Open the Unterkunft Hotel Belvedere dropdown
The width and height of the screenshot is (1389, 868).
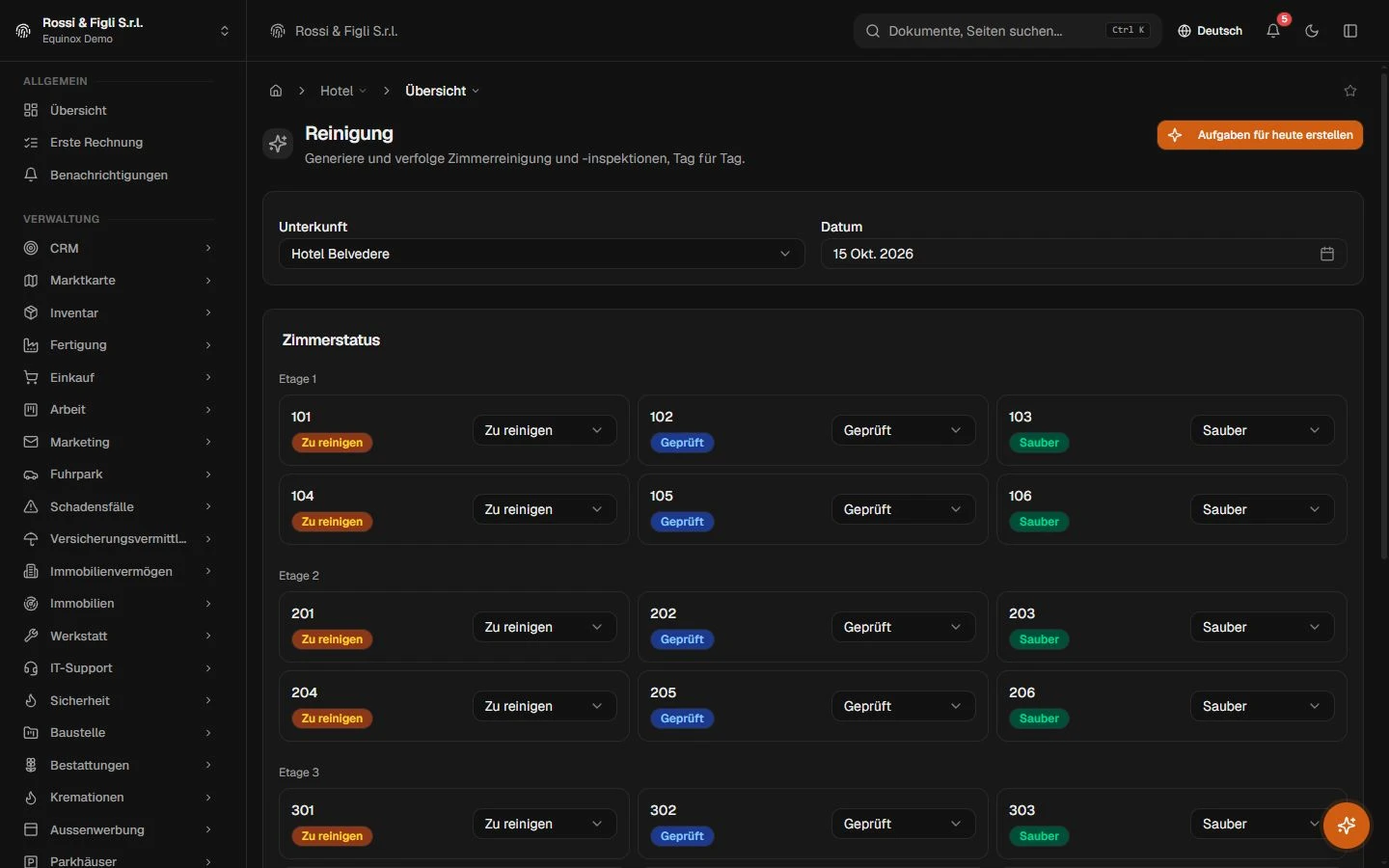[x=541, y=254]
